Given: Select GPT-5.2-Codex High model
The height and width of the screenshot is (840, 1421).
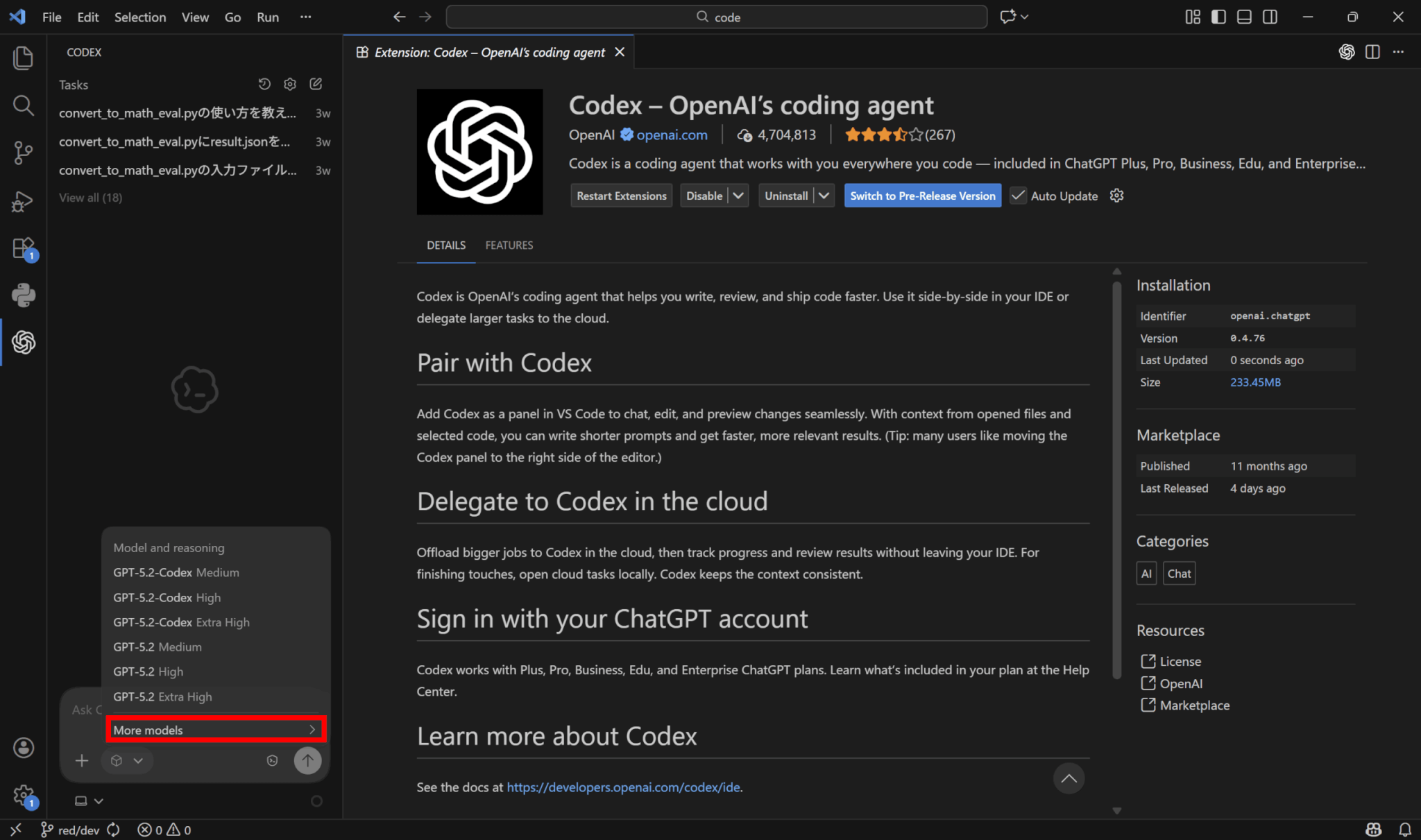Looking at the screenshot, I should click(x=167, y=597).
